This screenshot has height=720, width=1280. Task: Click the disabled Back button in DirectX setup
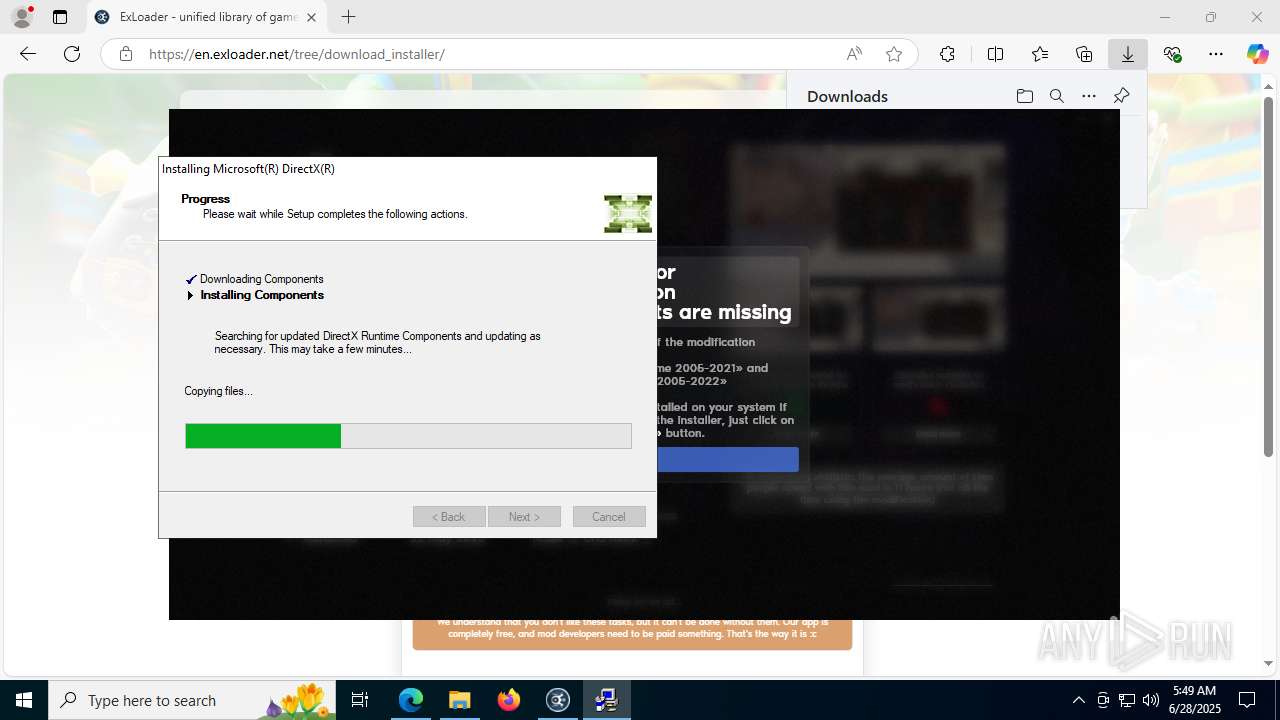pos(449,517)
